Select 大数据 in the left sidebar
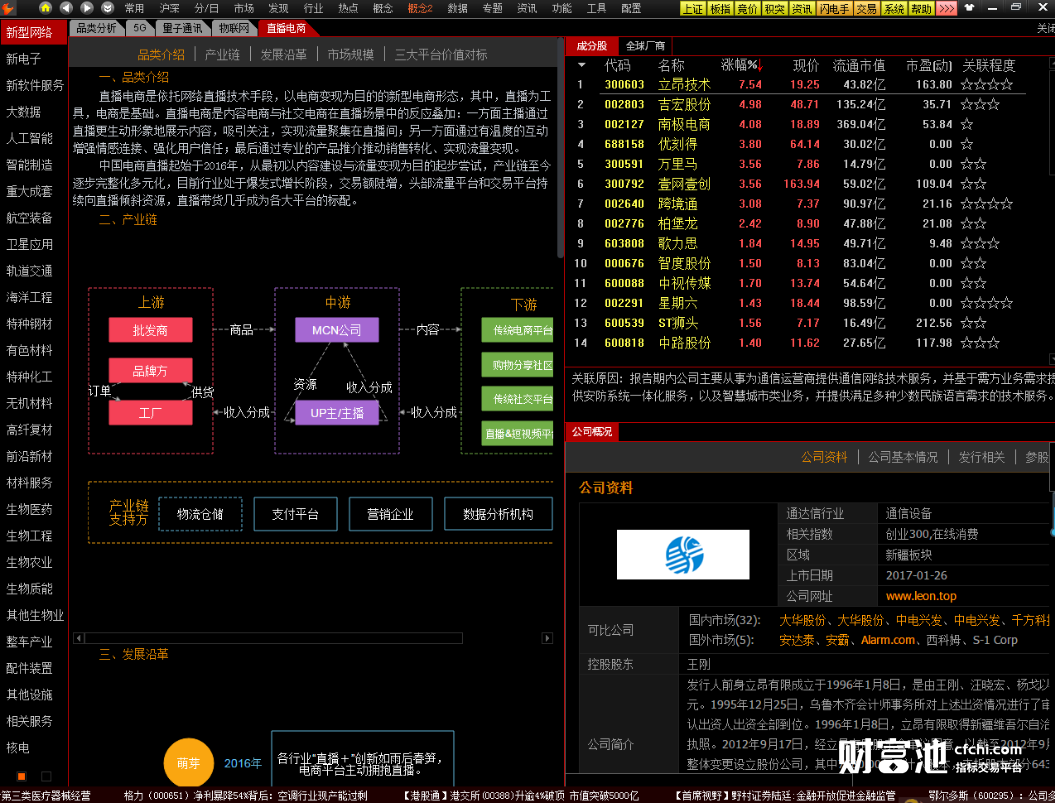The width and height of the screenshot is (1055, 803). (34, 112)
